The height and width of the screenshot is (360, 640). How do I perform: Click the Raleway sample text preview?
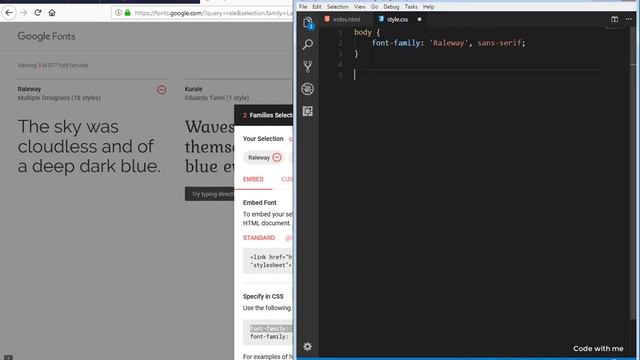(x=89, y=146)
